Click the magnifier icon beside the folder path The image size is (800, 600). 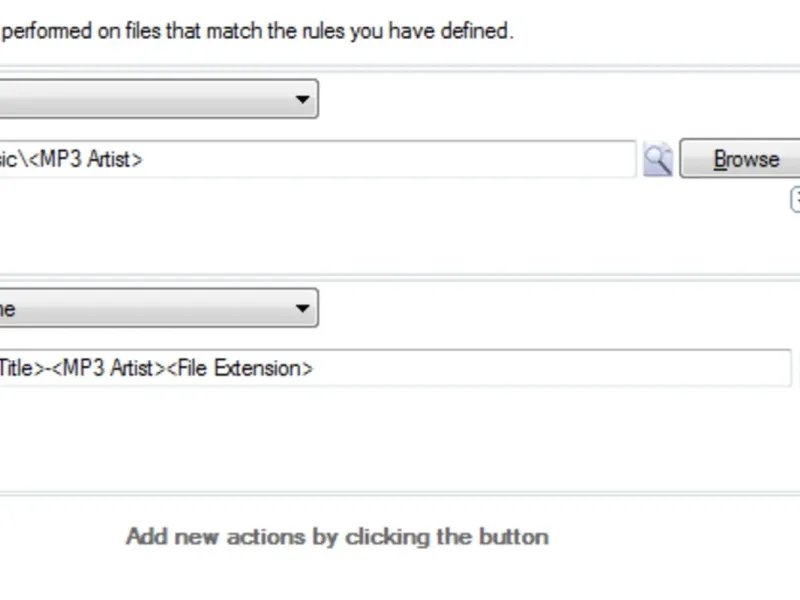tap(657, 159)
